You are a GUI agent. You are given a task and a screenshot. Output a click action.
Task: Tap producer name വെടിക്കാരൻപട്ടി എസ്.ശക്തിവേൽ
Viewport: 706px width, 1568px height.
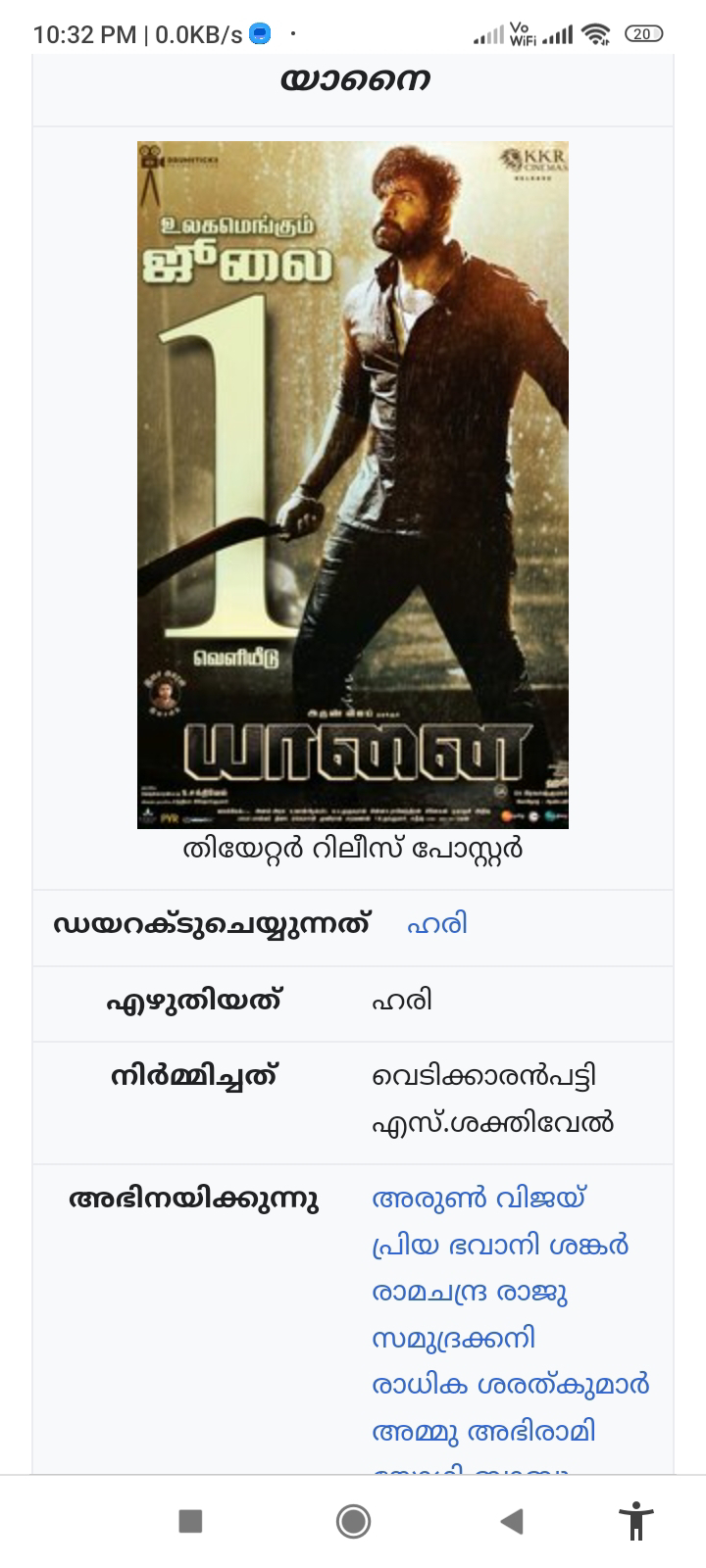[493, 1100]
